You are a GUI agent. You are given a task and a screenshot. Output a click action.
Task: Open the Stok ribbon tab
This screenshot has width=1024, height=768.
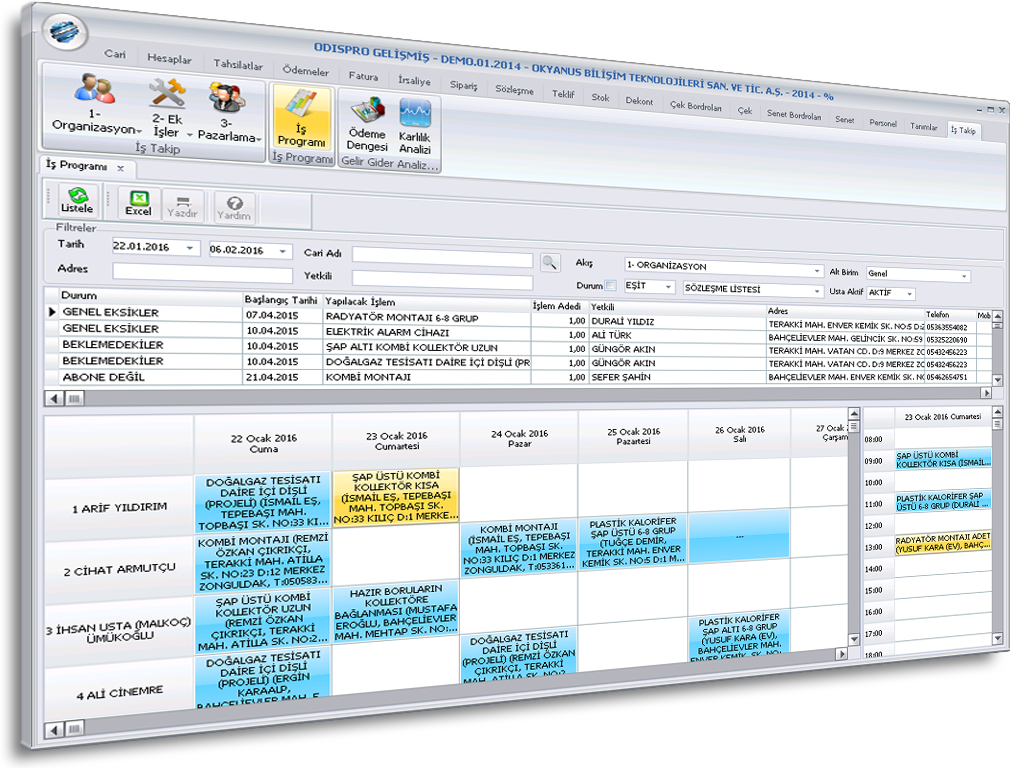[600, 97]
